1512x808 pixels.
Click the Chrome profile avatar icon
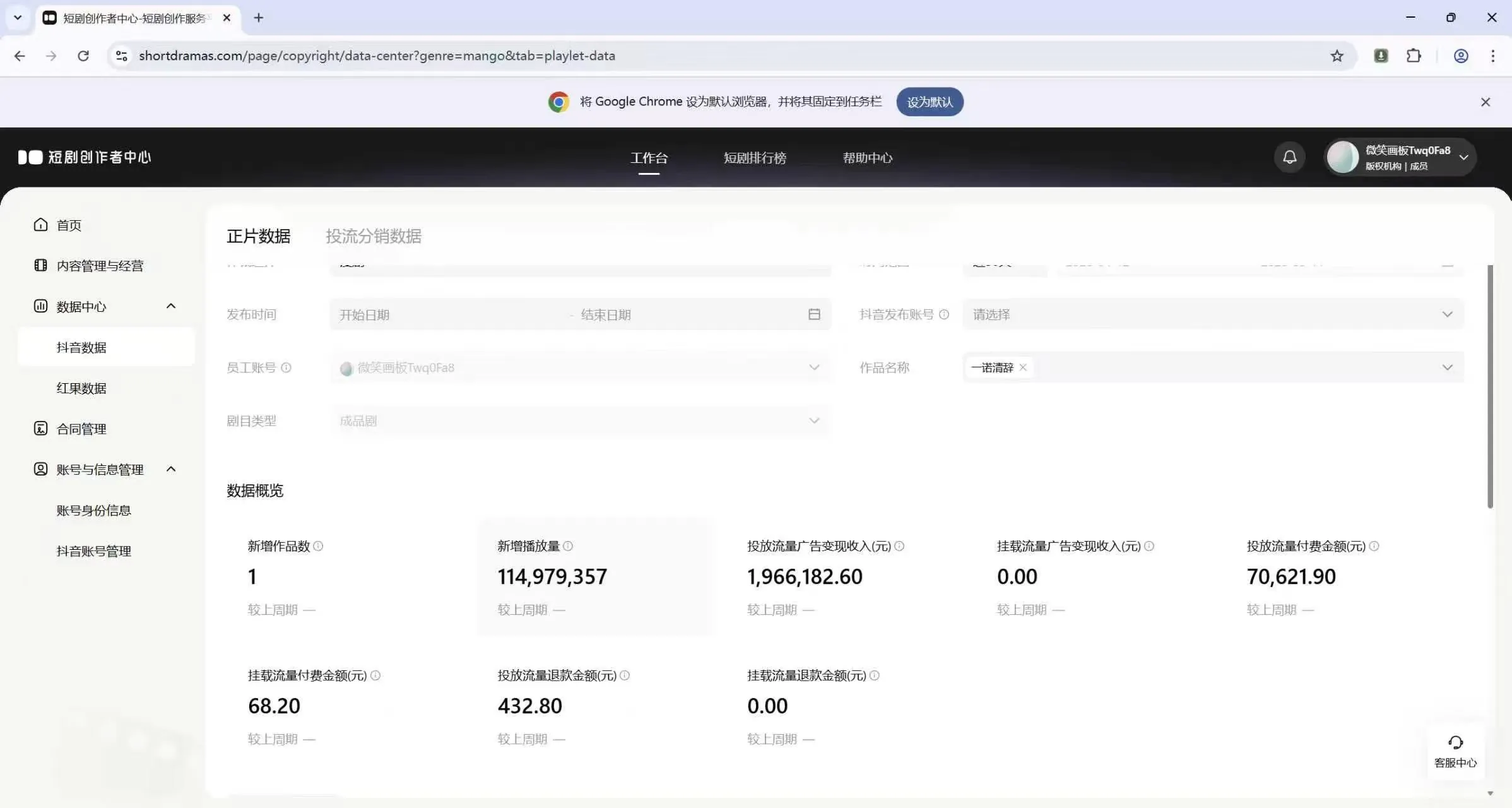[x=1461, y=56]
